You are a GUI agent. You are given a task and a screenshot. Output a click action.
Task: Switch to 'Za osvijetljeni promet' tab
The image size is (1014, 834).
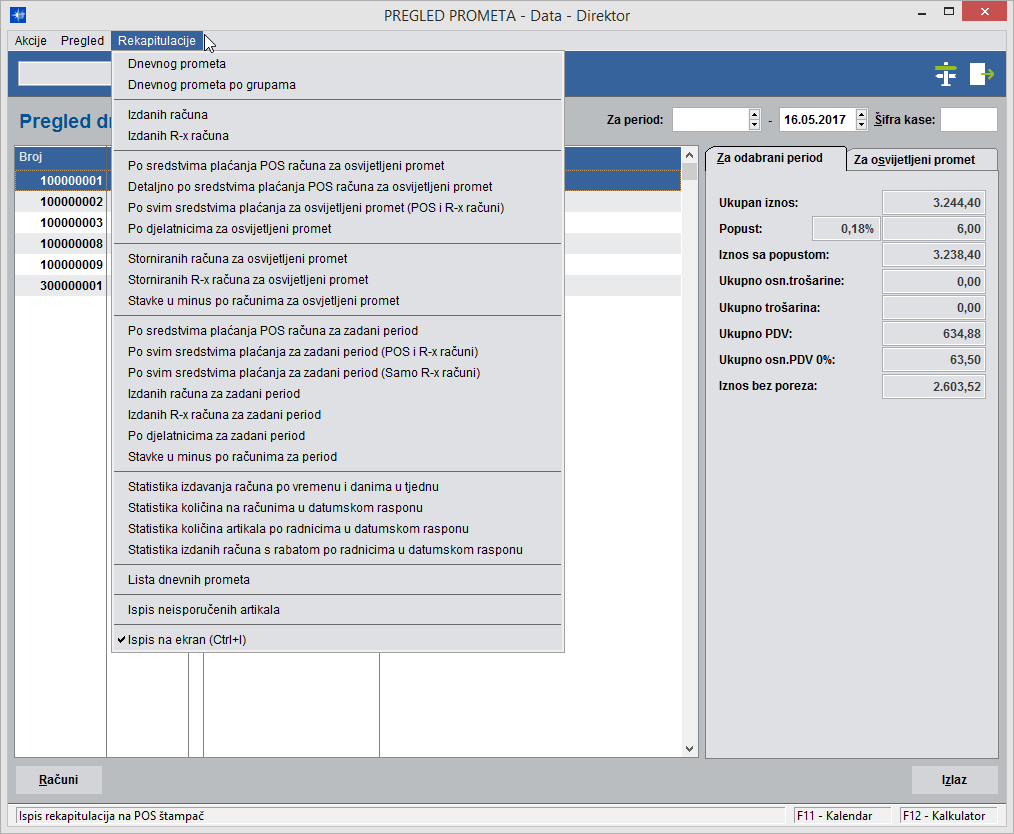point(921,160)
